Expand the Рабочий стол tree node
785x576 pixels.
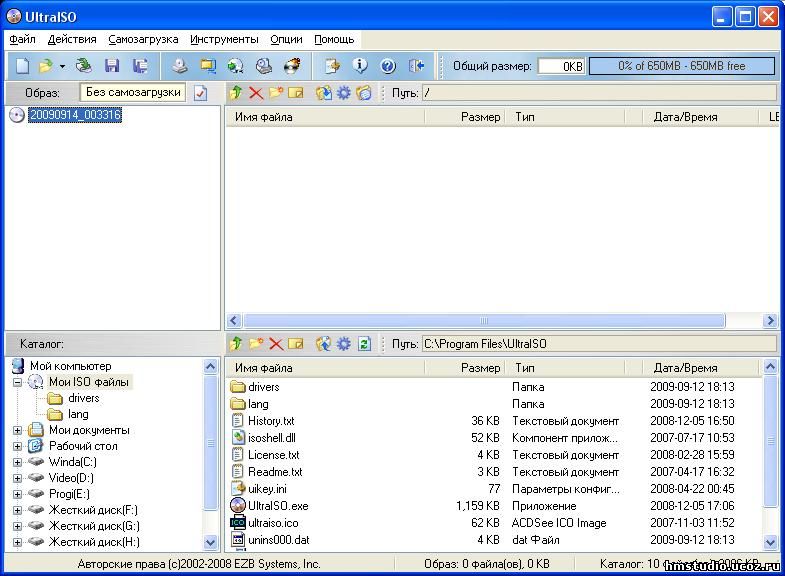[18, 446]
